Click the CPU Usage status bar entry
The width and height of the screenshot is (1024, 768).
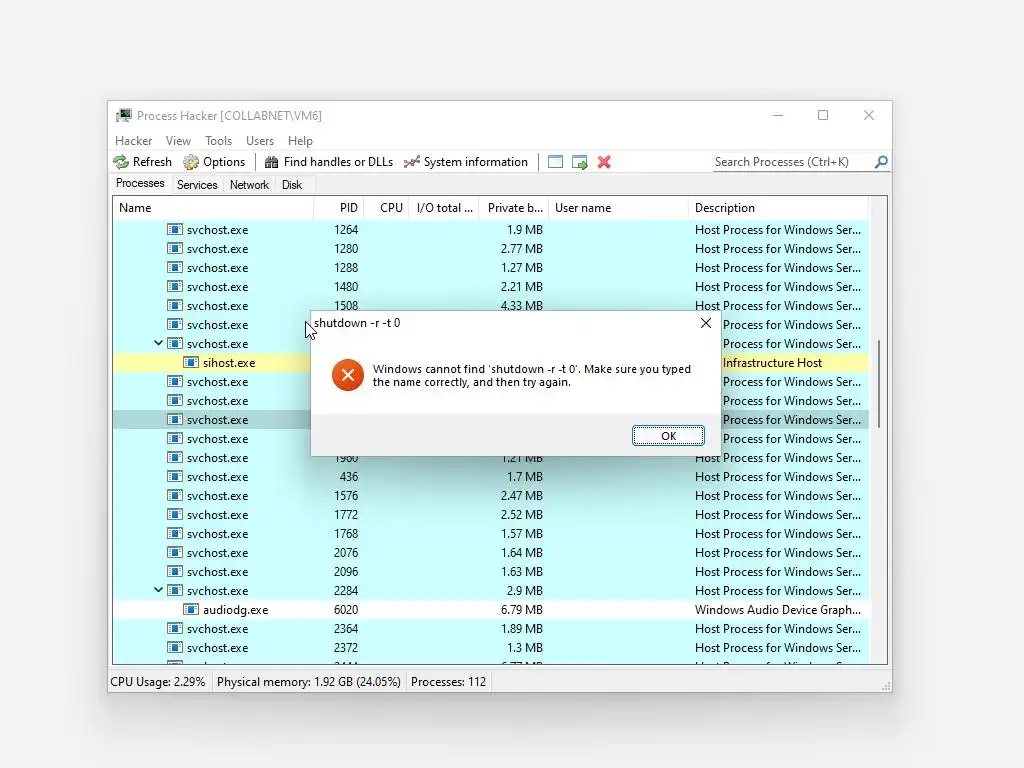point(157,682)
